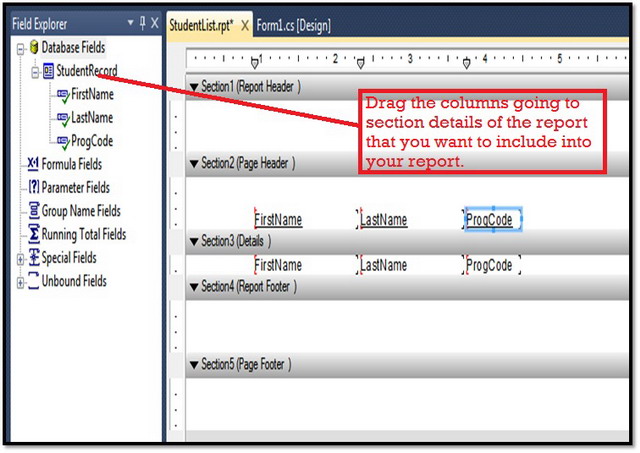640x453 pixels.
Task: Switch to the Form1.cs [Design] tab
Action: pyautogui.click(x=293, y=25)
